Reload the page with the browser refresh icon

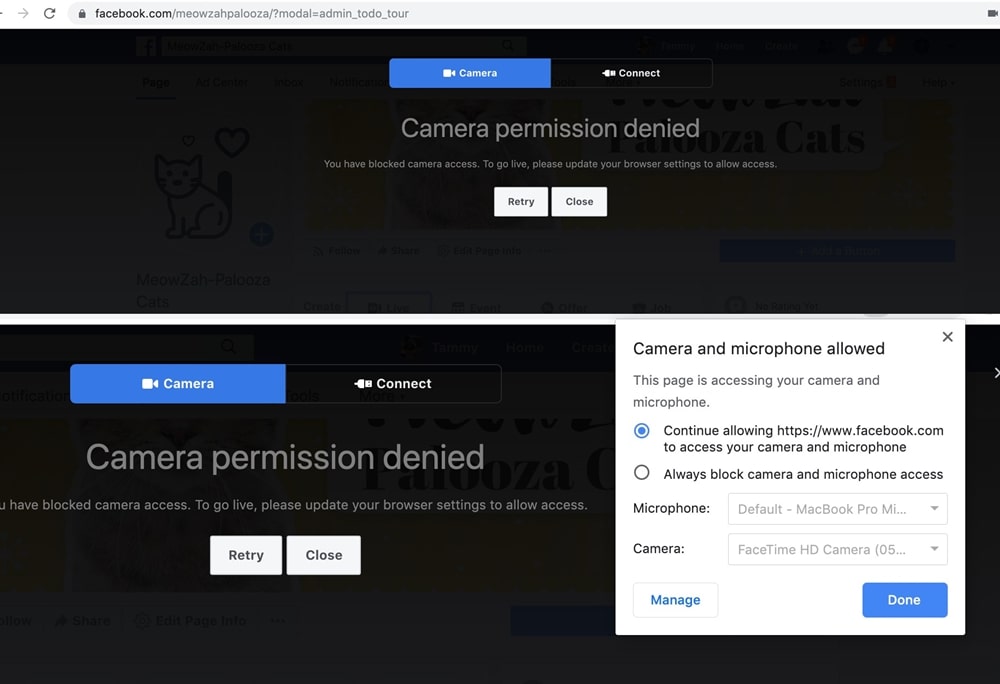point(49,13)
